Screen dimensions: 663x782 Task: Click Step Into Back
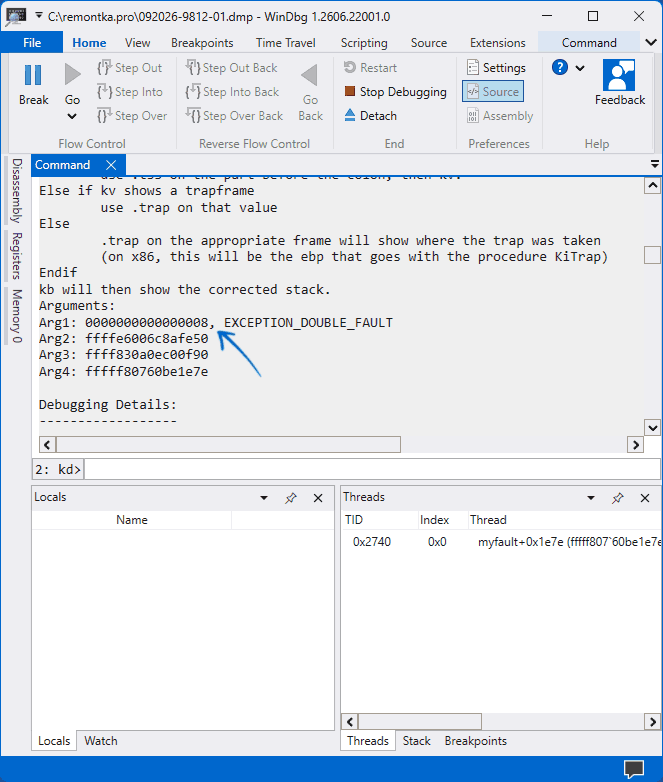[232, 92]
